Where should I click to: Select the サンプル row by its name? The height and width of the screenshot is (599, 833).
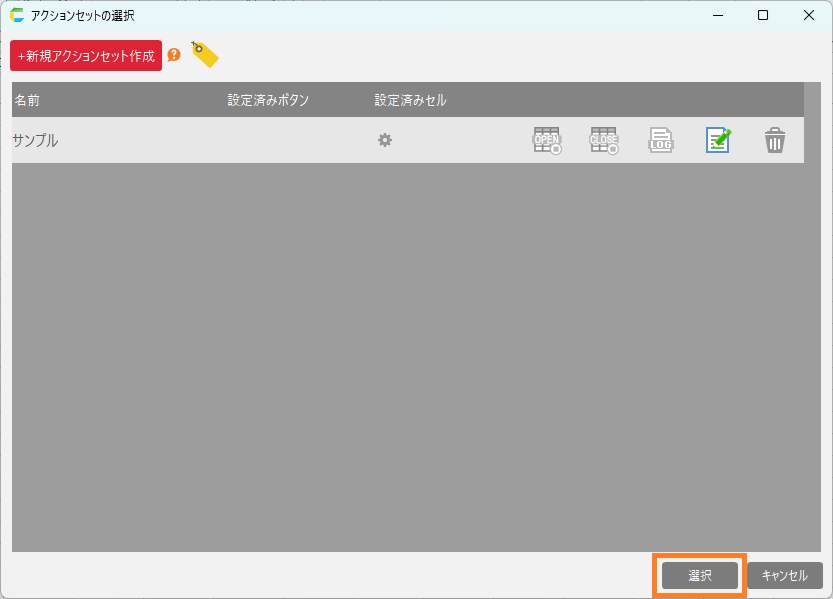35,141
